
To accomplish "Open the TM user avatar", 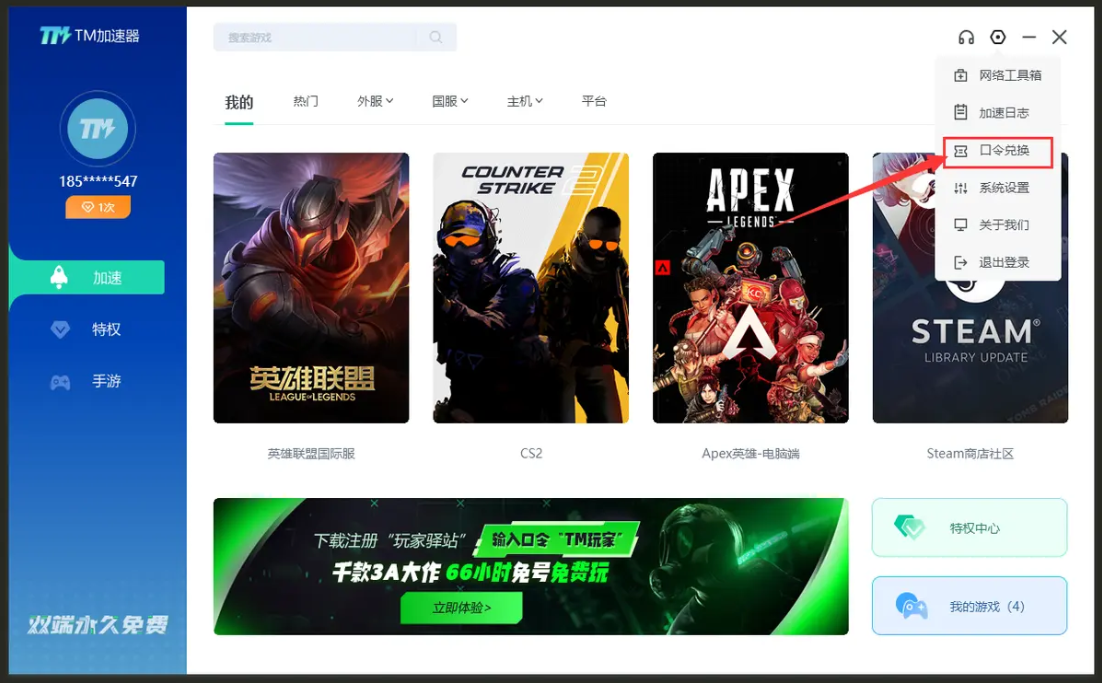I will pos(98,129).
